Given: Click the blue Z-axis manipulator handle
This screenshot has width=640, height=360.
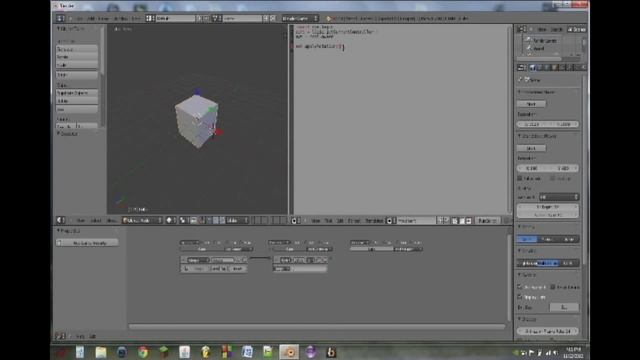Looking at the screenshot, I should [x=198, y=91].
